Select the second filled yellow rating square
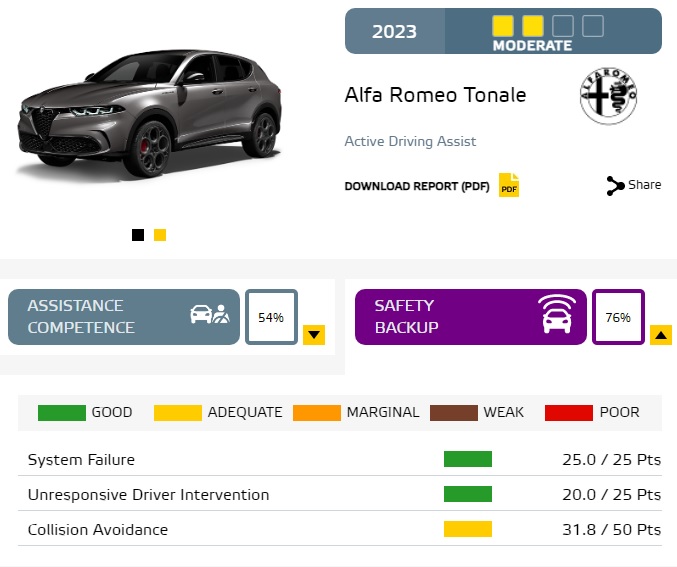Viewport: 677px width, 567px height. tap(533, 26)
